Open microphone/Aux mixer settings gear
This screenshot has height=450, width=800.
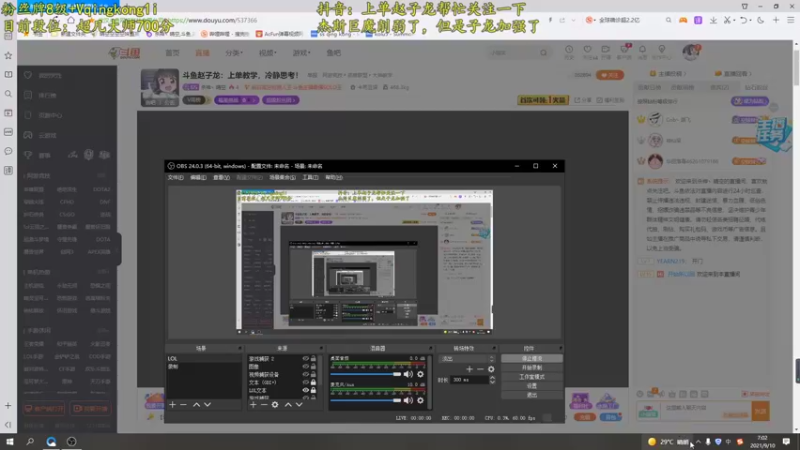click(420, 401)
